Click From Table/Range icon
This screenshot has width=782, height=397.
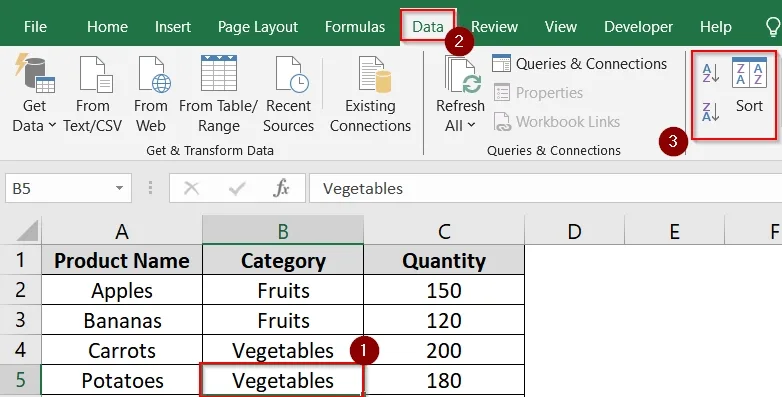pyautogui.click(x=218, y=74)
